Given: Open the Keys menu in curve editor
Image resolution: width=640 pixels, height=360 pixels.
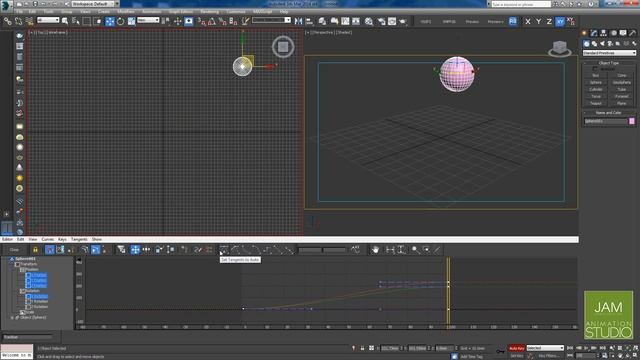Looking at the screenshot, I should point(62,239).
